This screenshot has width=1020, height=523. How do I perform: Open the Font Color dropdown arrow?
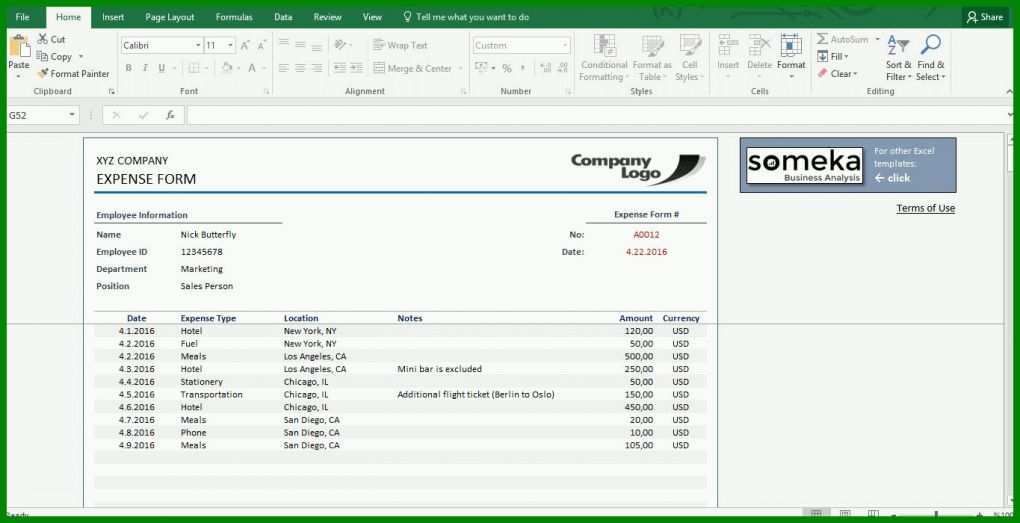point(263,68)
